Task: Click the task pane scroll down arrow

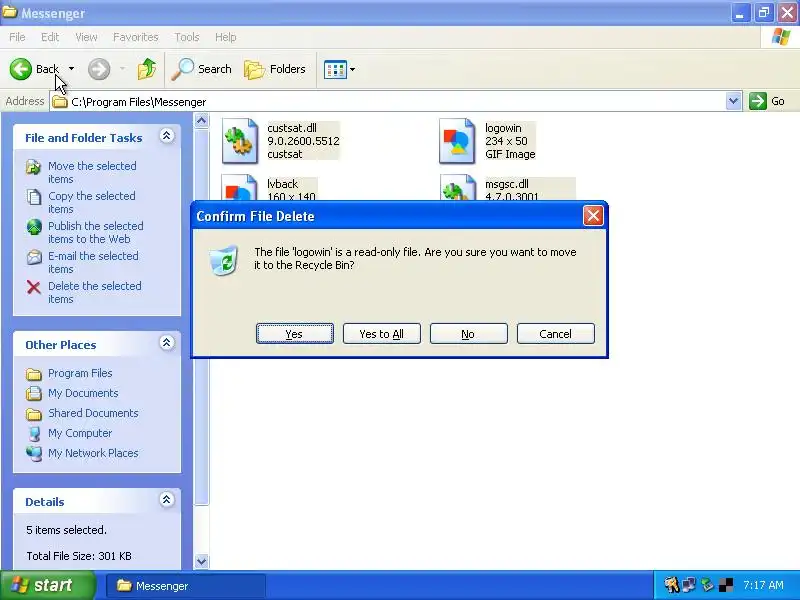Action: (202, 561)
